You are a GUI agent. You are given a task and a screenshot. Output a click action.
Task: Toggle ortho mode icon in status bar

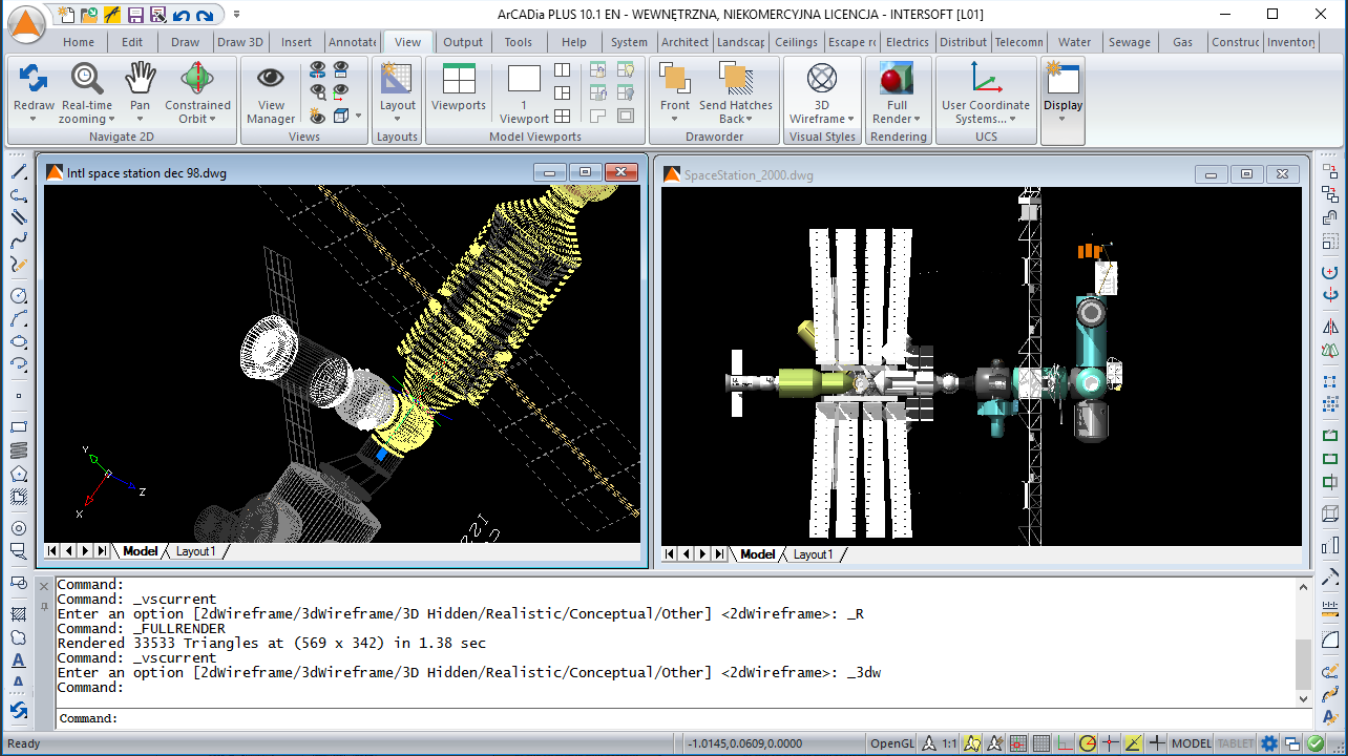1064,743
